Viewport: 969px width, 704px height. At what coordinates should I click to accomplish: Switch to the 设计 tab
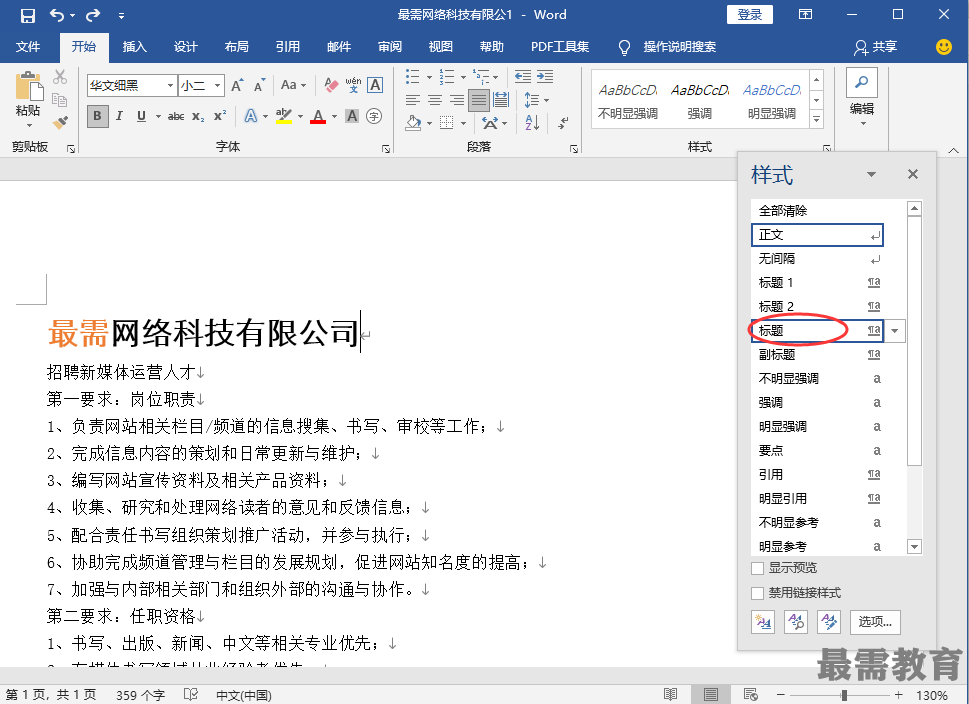tap(185, 47)
